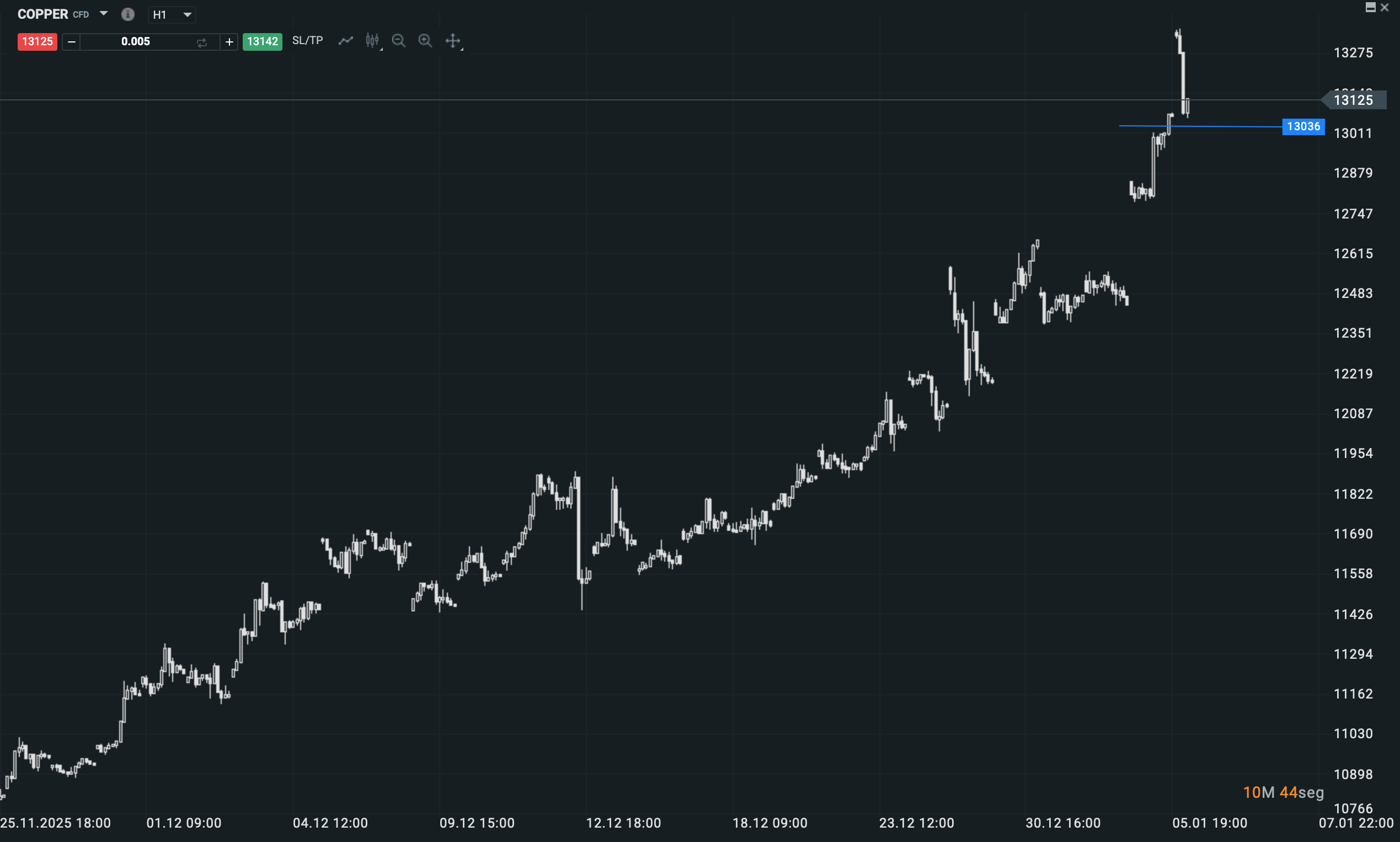Zoom in the chart
Screen dimensions: 1400x842
[x=425, y=41]
